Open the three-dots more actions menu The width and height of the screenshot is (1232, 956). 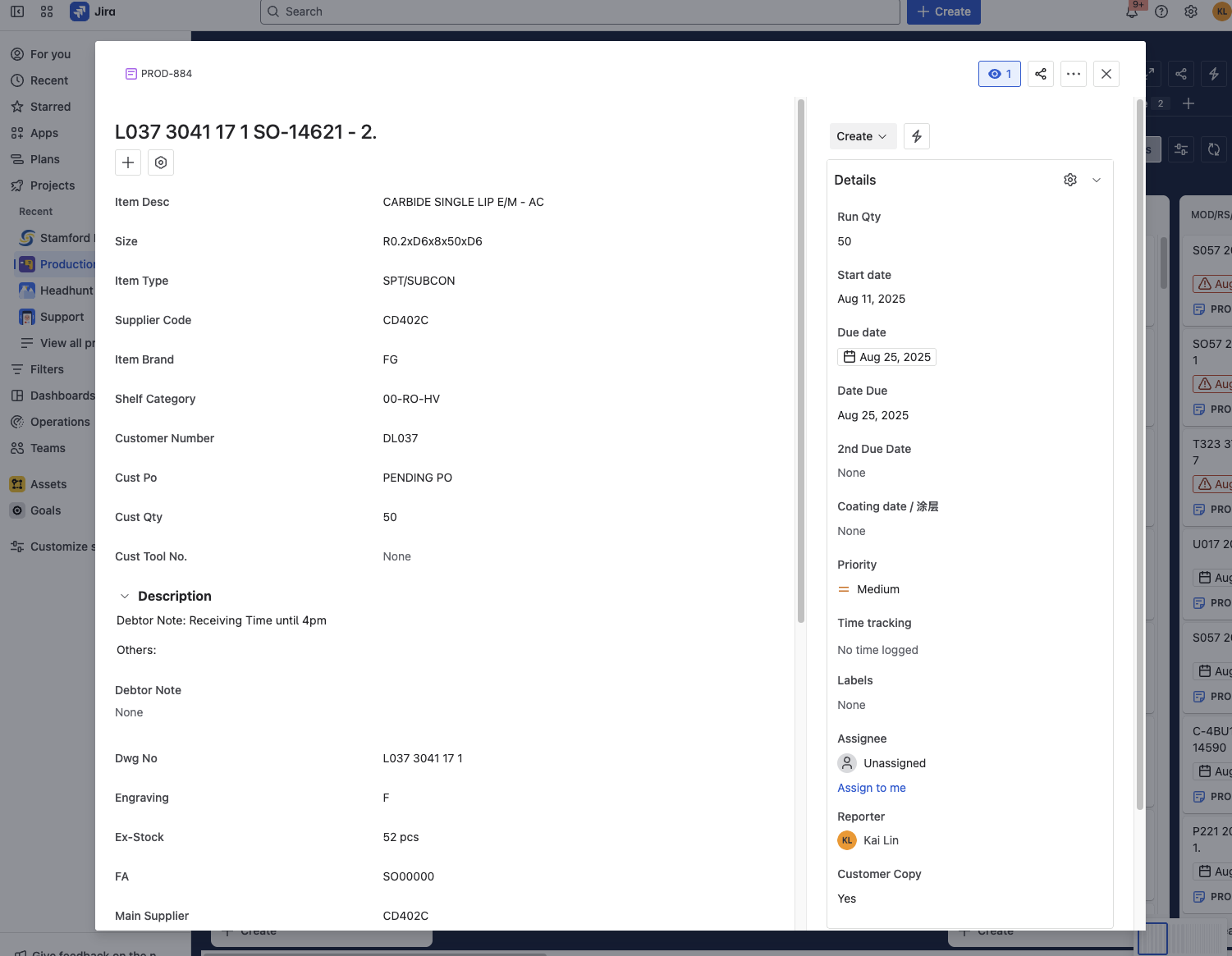point(1074,74)
